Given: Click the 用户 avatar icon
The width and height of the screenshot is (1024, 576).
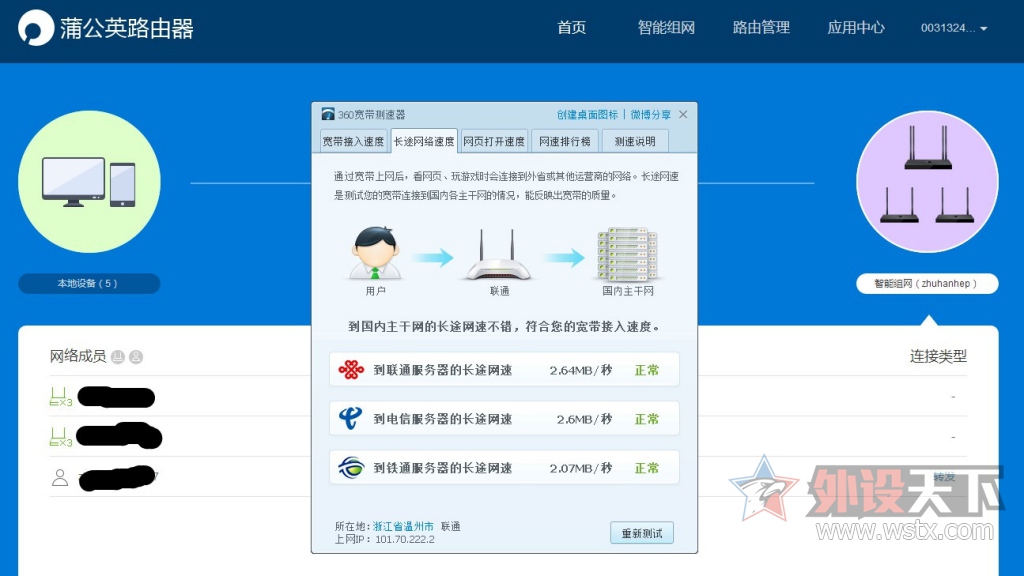Looking at the screenshot, I should [376, 253].
